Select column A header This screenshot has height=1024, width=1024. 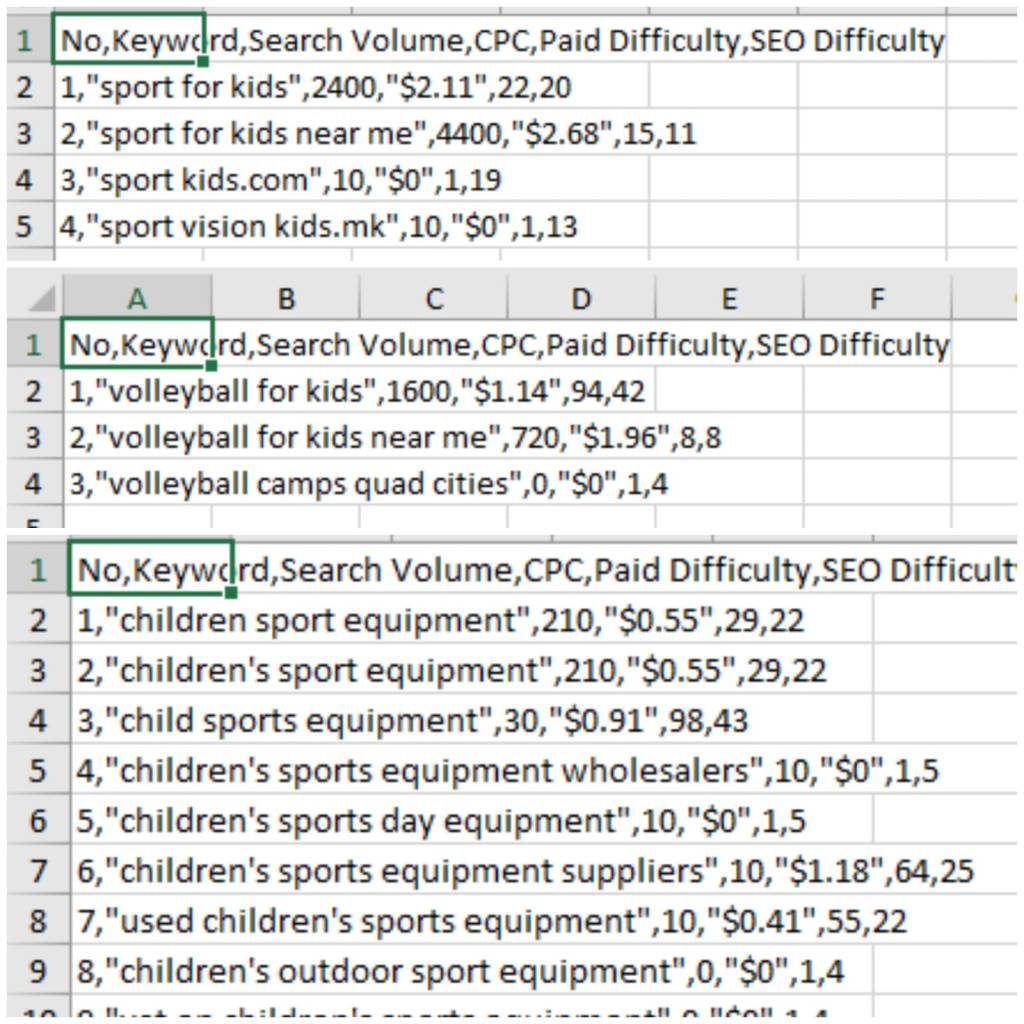tap(137, 298)
